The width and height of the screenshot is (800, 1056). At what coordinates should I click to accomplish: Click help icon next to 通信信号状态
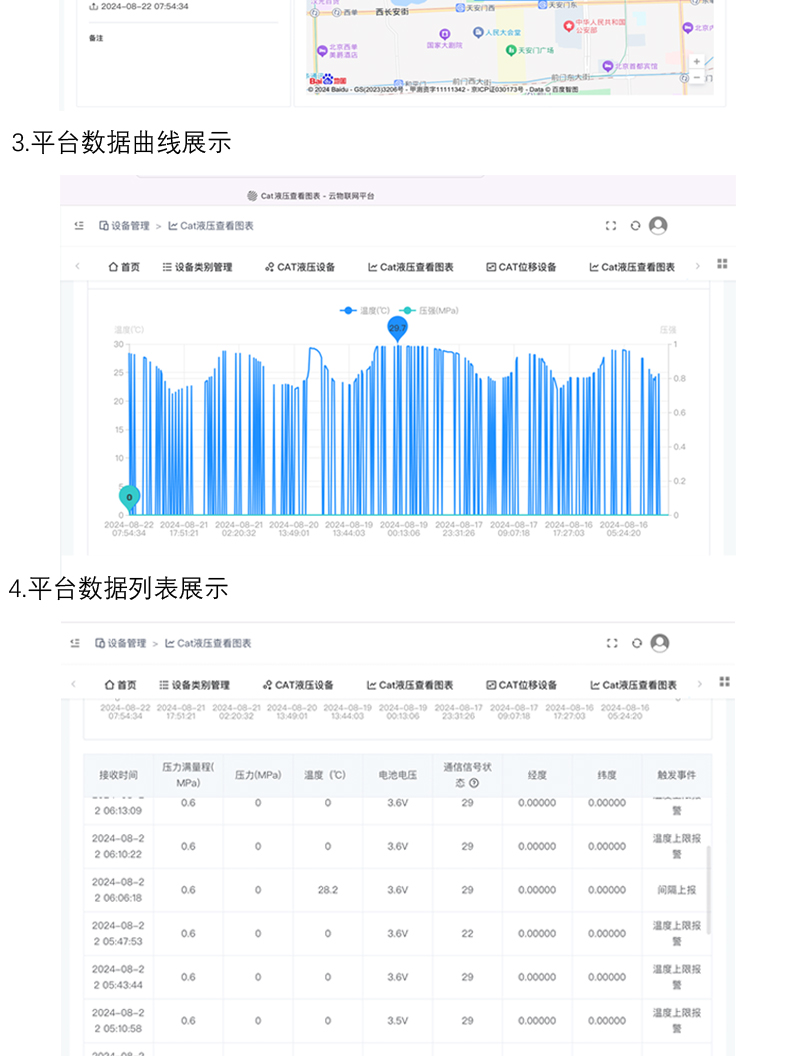(474, 783)
